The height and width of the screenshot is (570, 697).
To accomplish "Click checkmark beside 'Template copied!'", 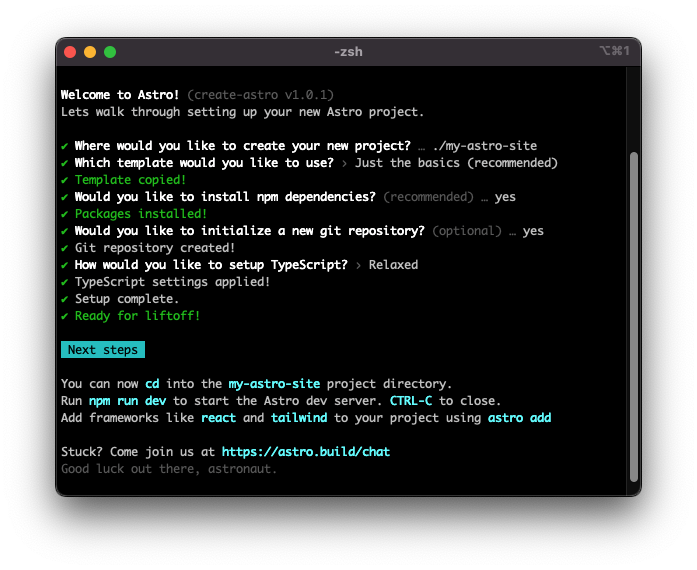I will [x=65, y=180].
